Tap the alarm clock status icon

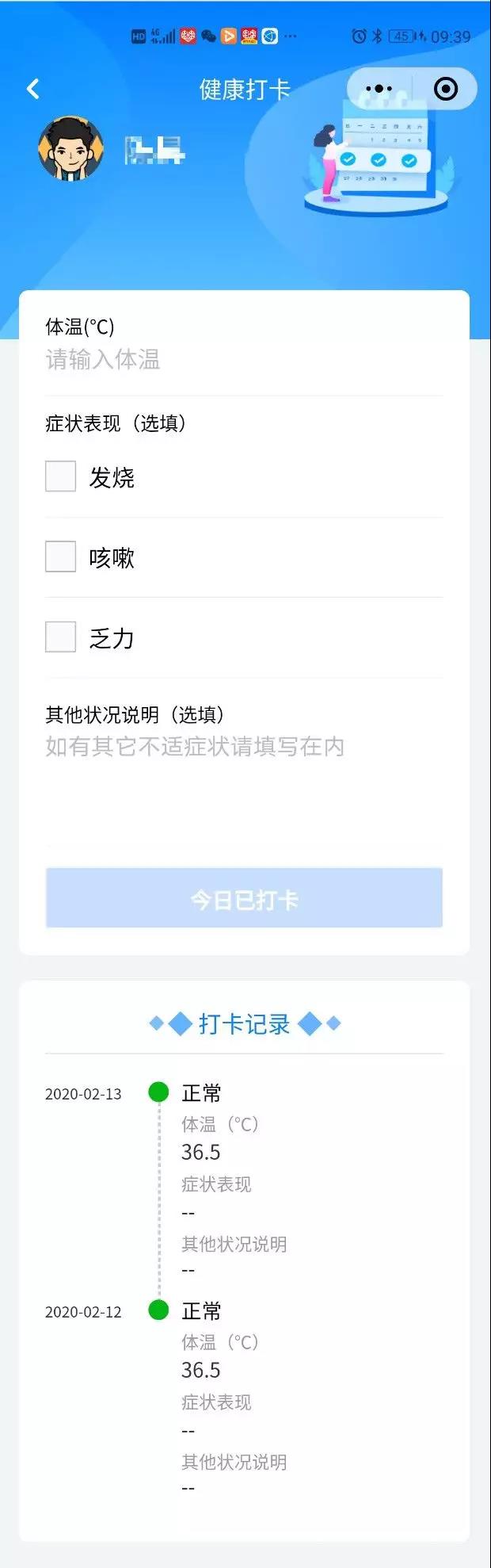359,36
